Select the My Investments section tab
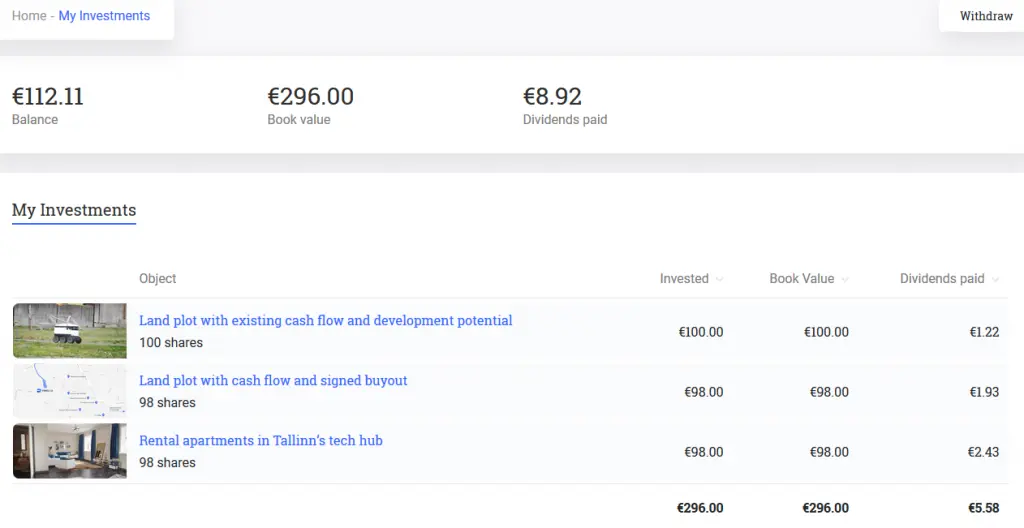 coord(74,210)
